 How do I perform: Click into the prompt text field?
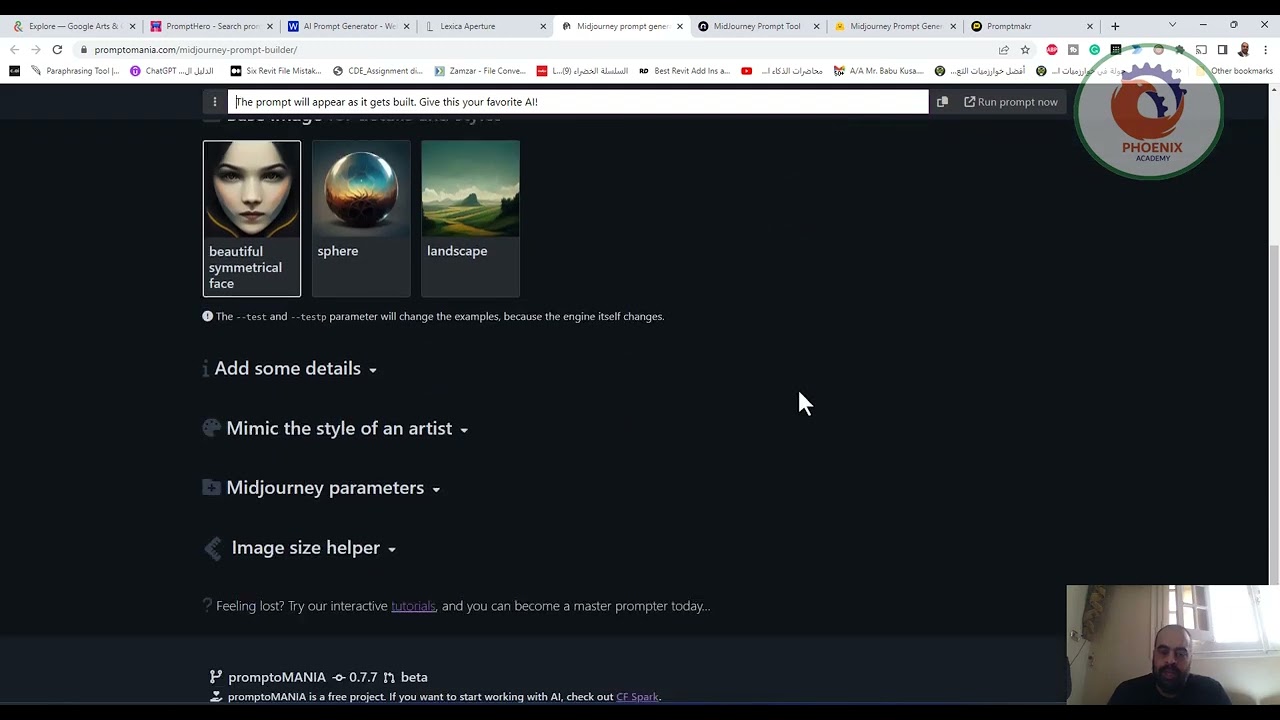[580, 102]
